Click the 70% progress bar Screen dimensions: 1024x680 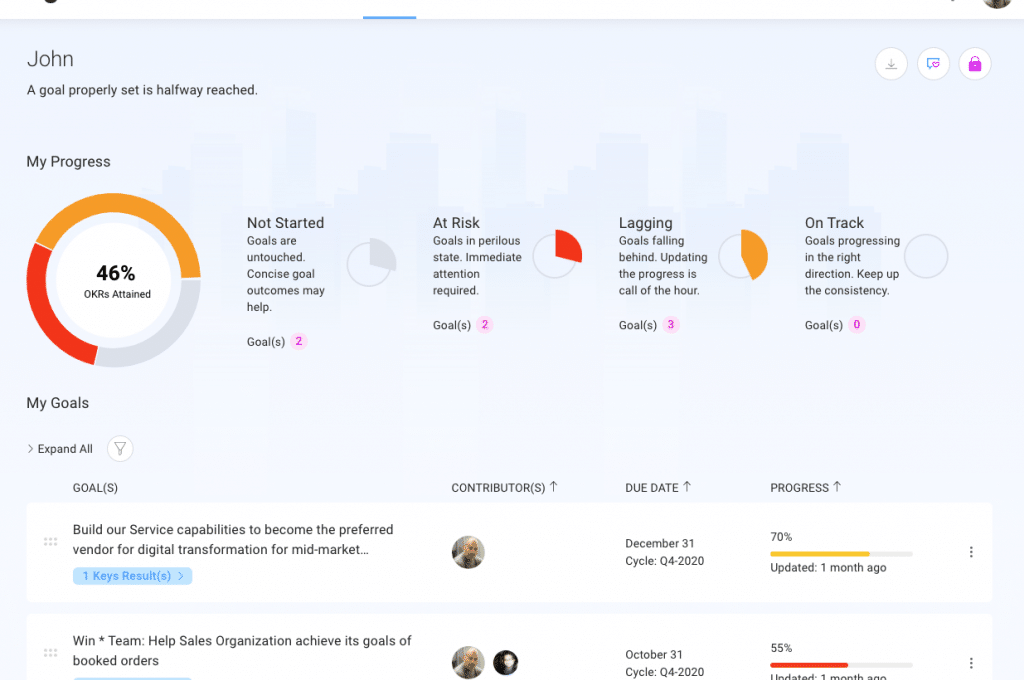point(840,553)
